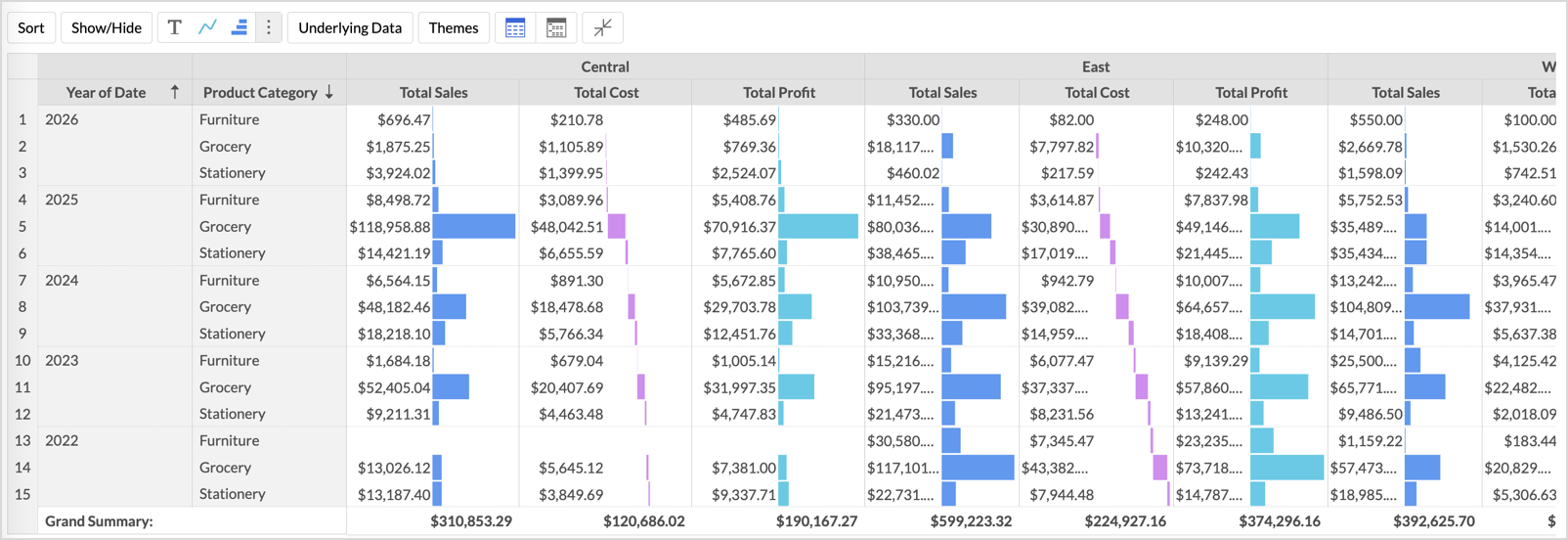Open the Themes panel
The height and width of the screenshot is (540, 1568).
454,27
